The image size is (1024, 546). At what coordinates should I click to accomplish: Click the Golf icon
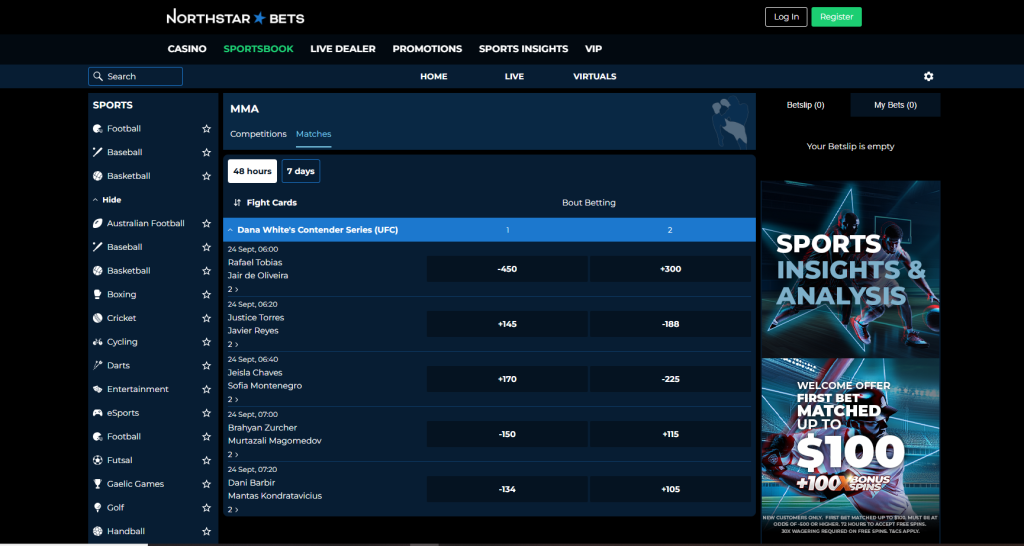[x=97, y=507]
